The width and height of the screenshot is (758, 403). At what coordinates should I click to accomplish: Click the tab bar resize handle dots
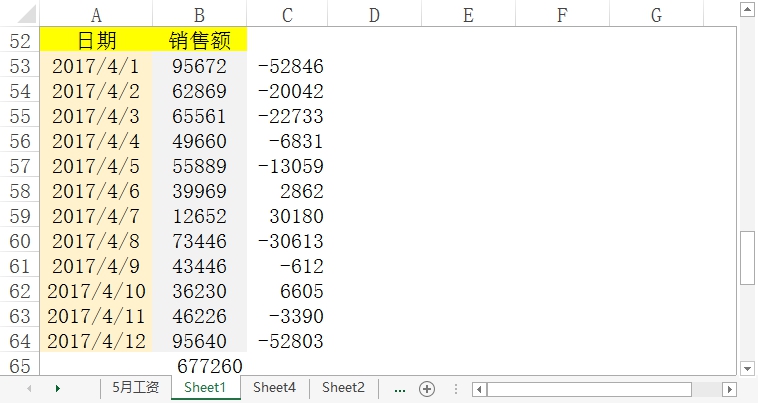pos(455,389)
